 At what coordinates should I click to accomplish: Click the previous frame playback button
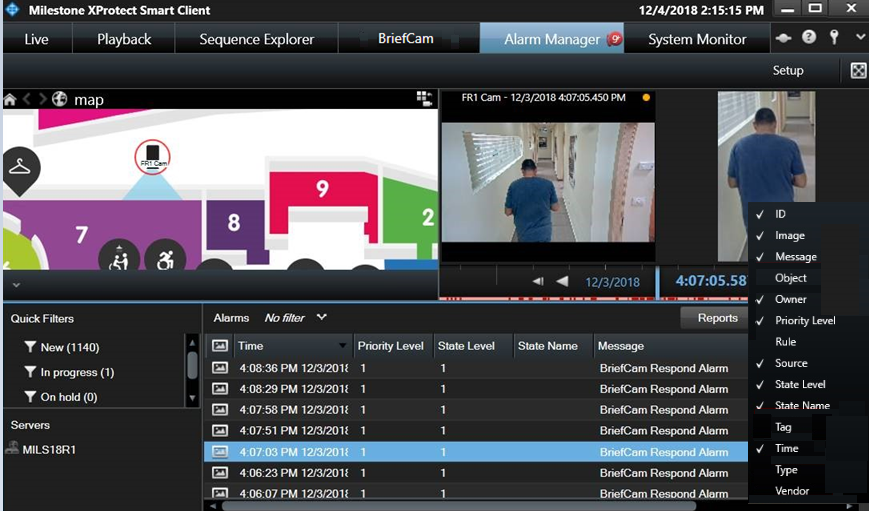538,282
